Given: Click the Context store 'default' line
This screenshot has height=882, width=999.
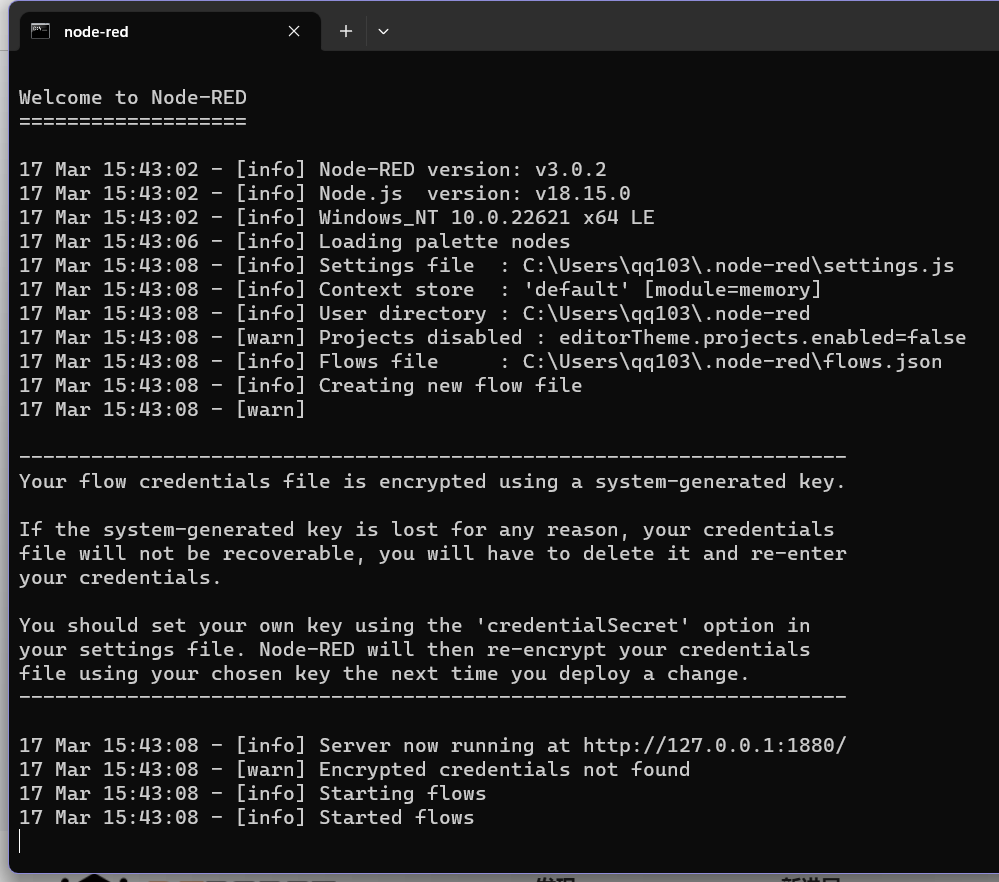Looking at the screenshot, I should tap(420, 290).
